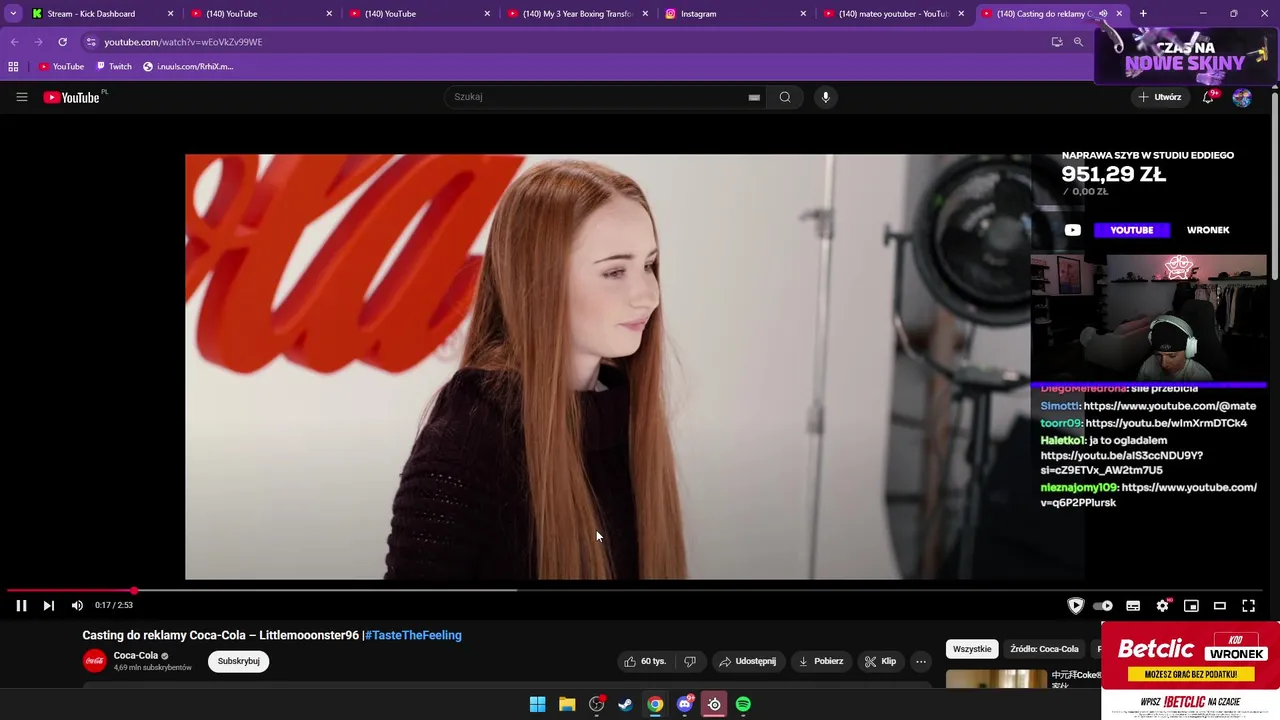Switch to Stream - Kick Dashboard tab
The height and width of the screenshot is (720, 1280).
pyautogui.click(x=100, y=14)
